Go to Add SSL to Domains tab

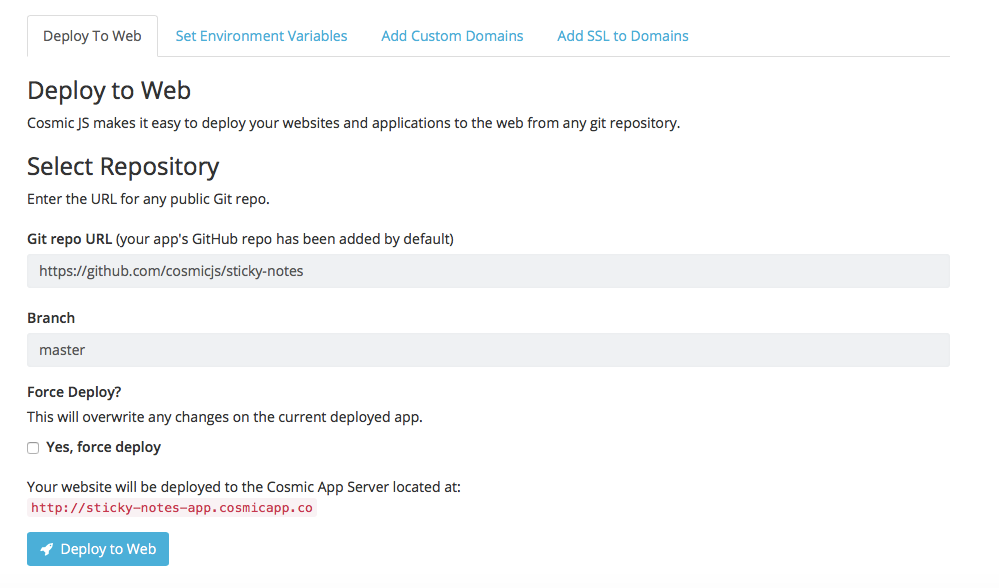click(622, 36)
